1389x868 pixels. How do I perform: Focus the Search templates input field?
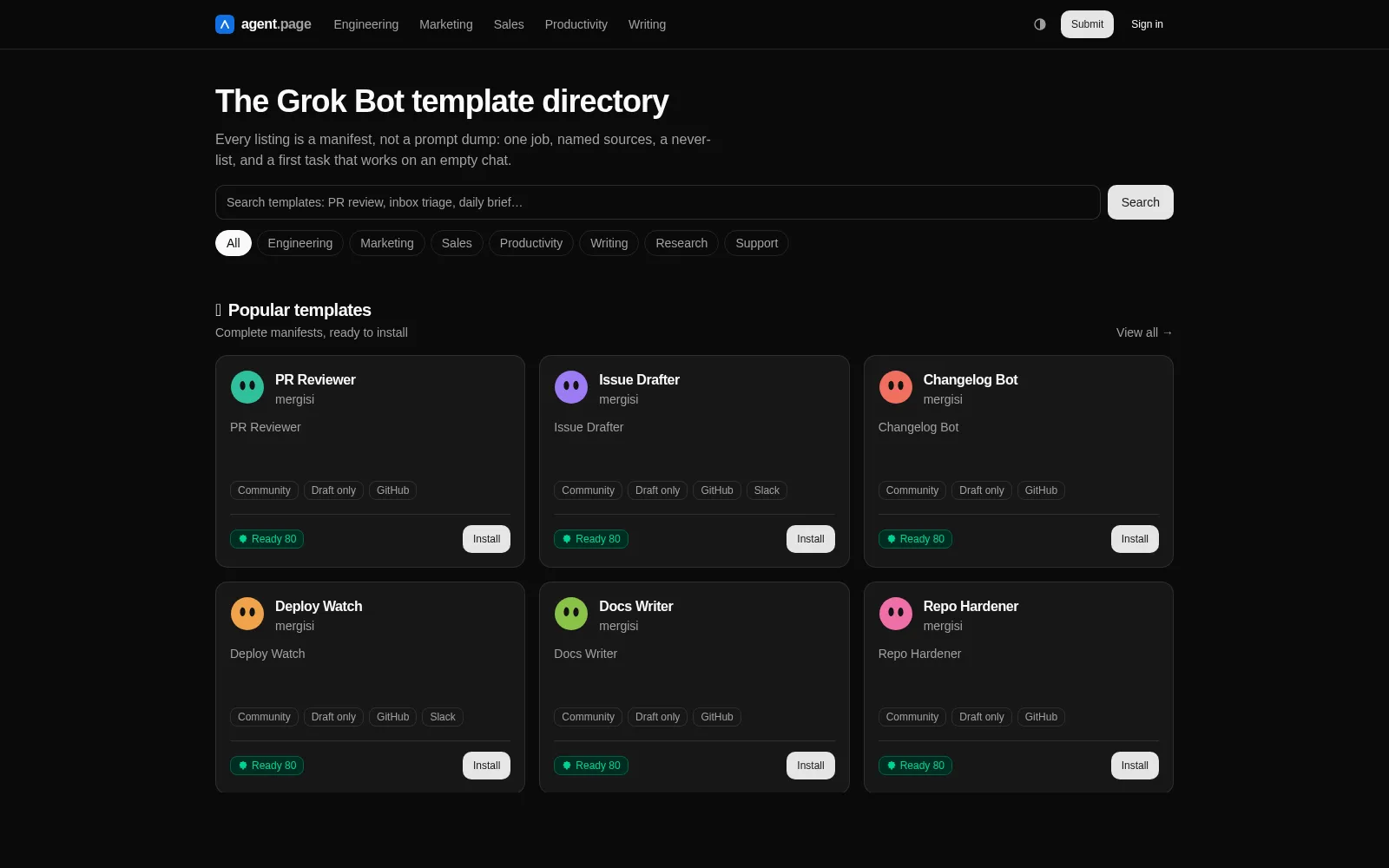tap(658, 202)
